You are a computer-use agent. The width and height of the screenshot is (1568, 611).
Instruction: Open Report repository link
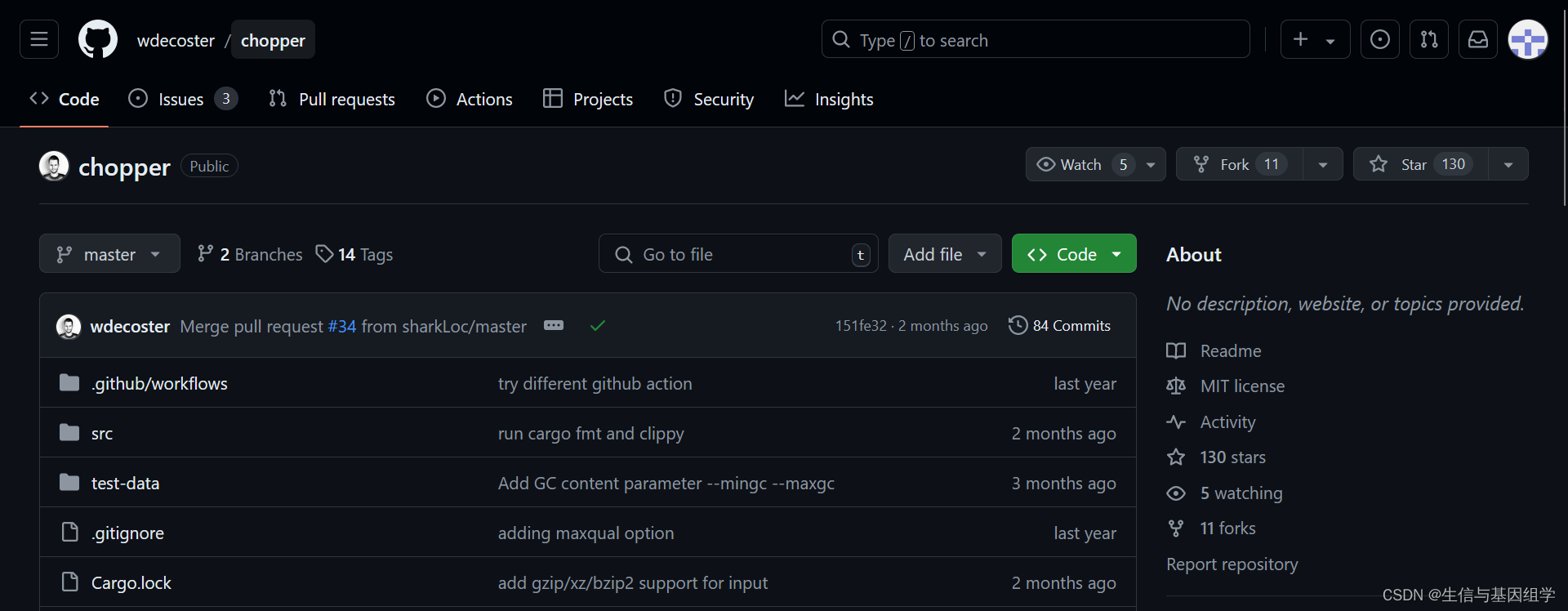point(1232,564)
